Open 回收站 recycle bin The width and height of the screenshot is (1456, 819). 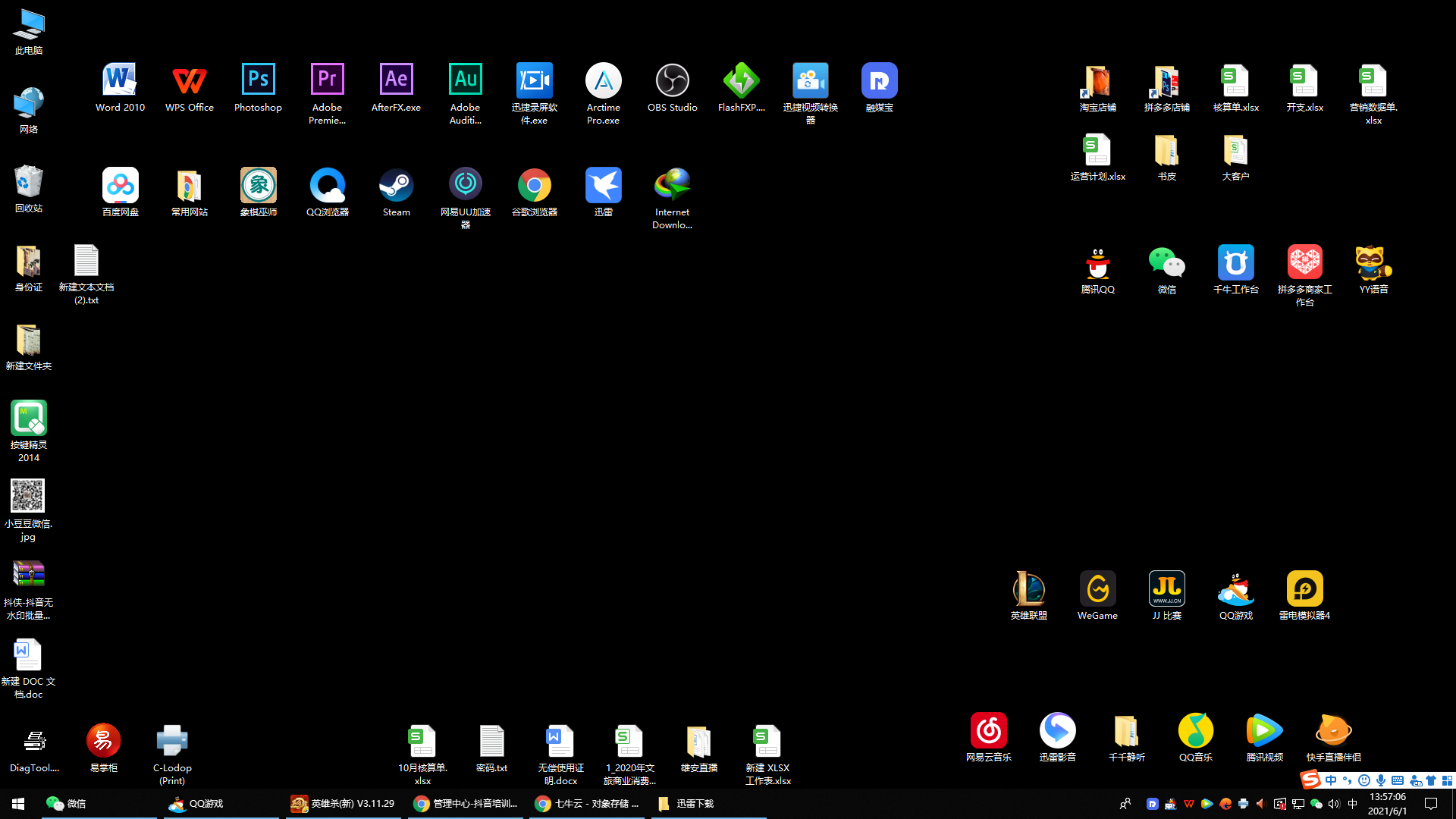pyautogui.click(x=28, y=190)
